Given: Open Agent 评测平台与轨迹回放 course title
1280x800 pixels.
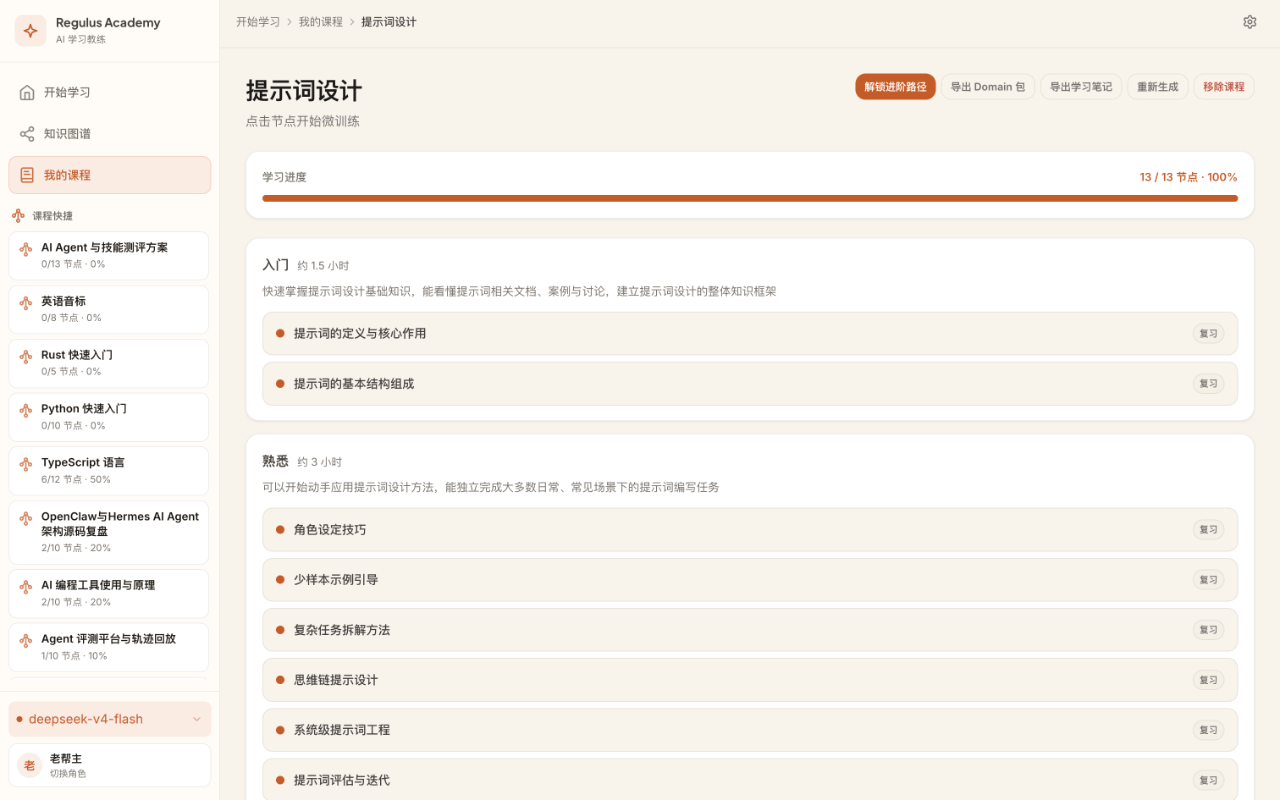Looking at the screenshot, I should point(108,639).
